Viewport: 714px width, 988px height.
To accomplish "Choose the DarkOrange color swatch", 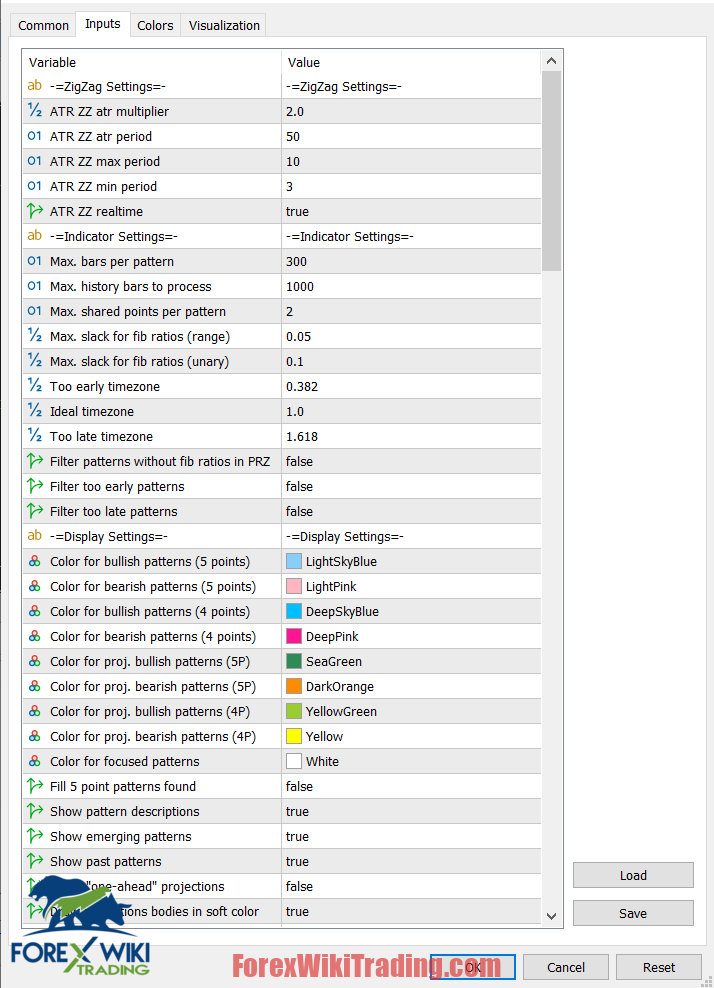I will (294, 686).
